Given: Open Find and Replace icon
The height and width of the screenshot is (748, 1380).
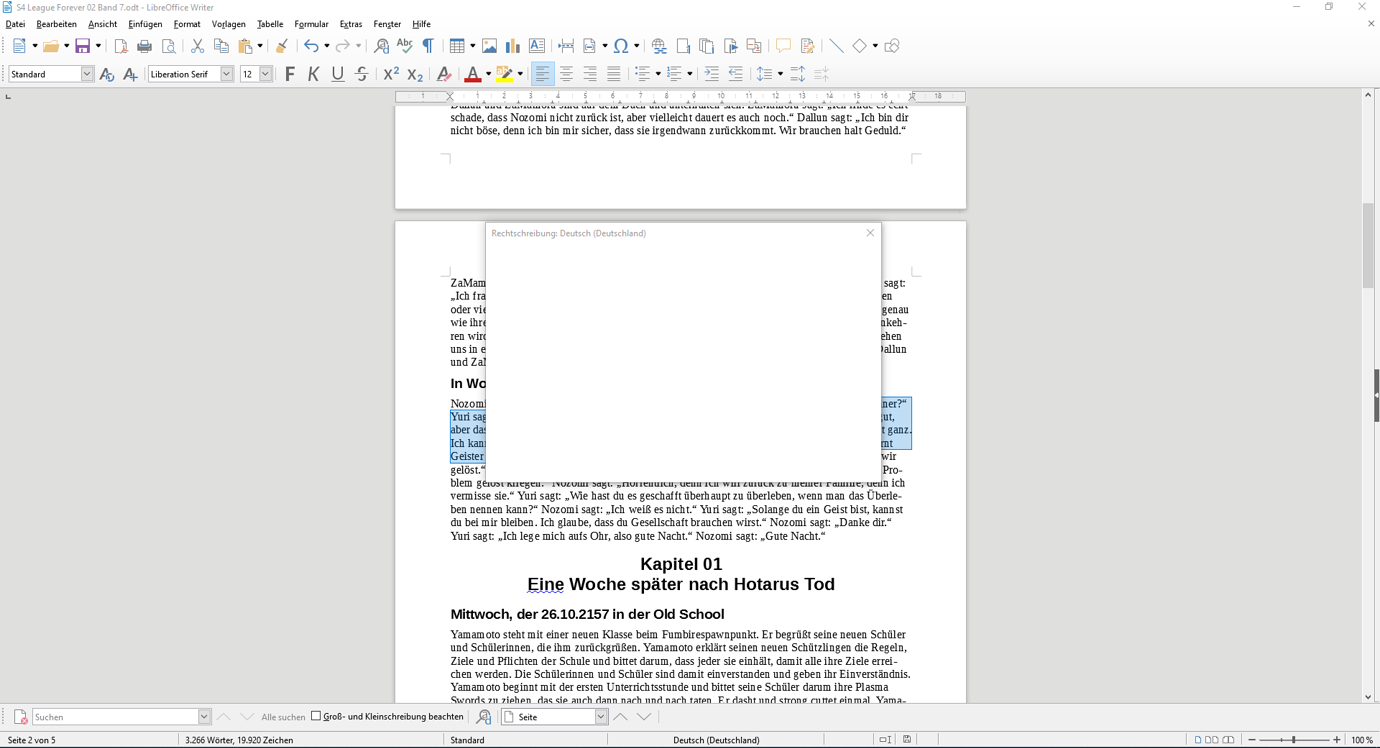Looking at the screenshot, I should tap(381, 46).
